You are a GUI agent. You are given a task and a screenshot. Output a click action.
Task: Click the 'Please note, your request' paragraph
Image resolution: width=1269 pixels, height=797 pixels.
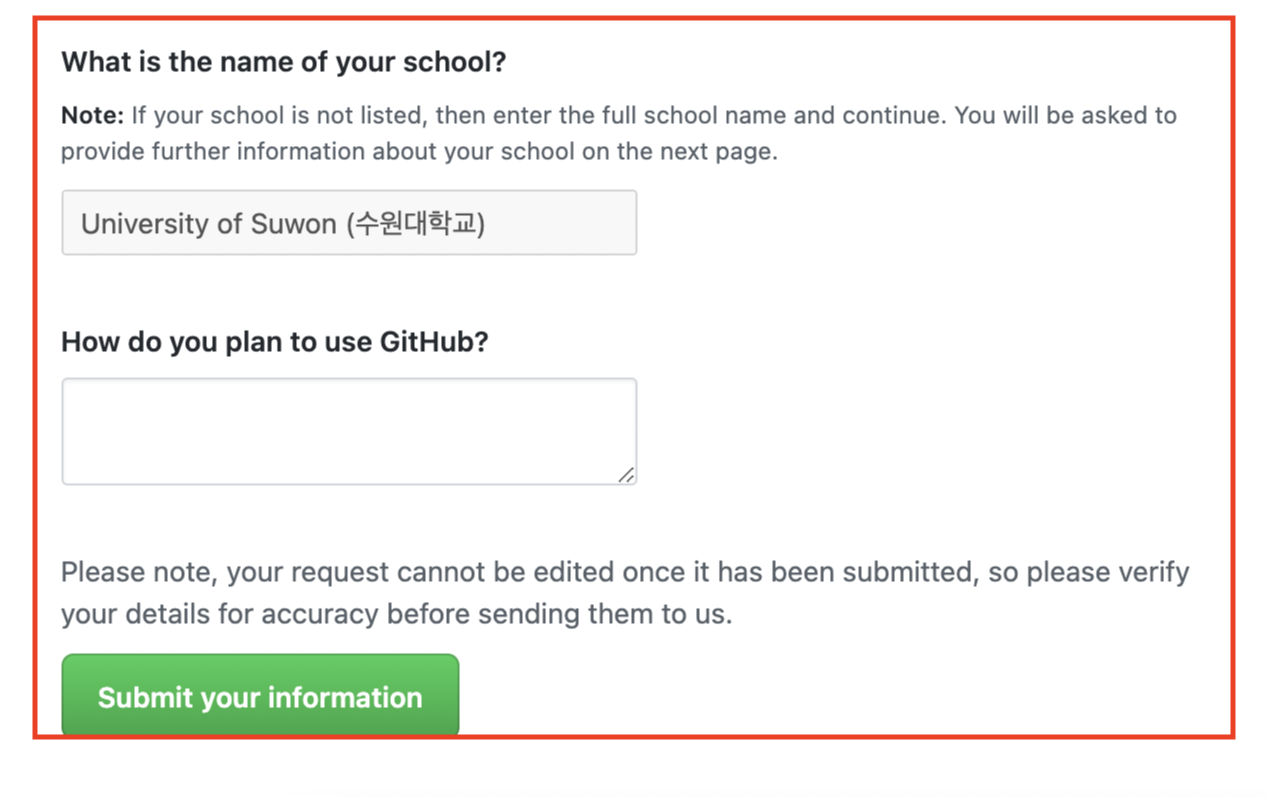624,573
